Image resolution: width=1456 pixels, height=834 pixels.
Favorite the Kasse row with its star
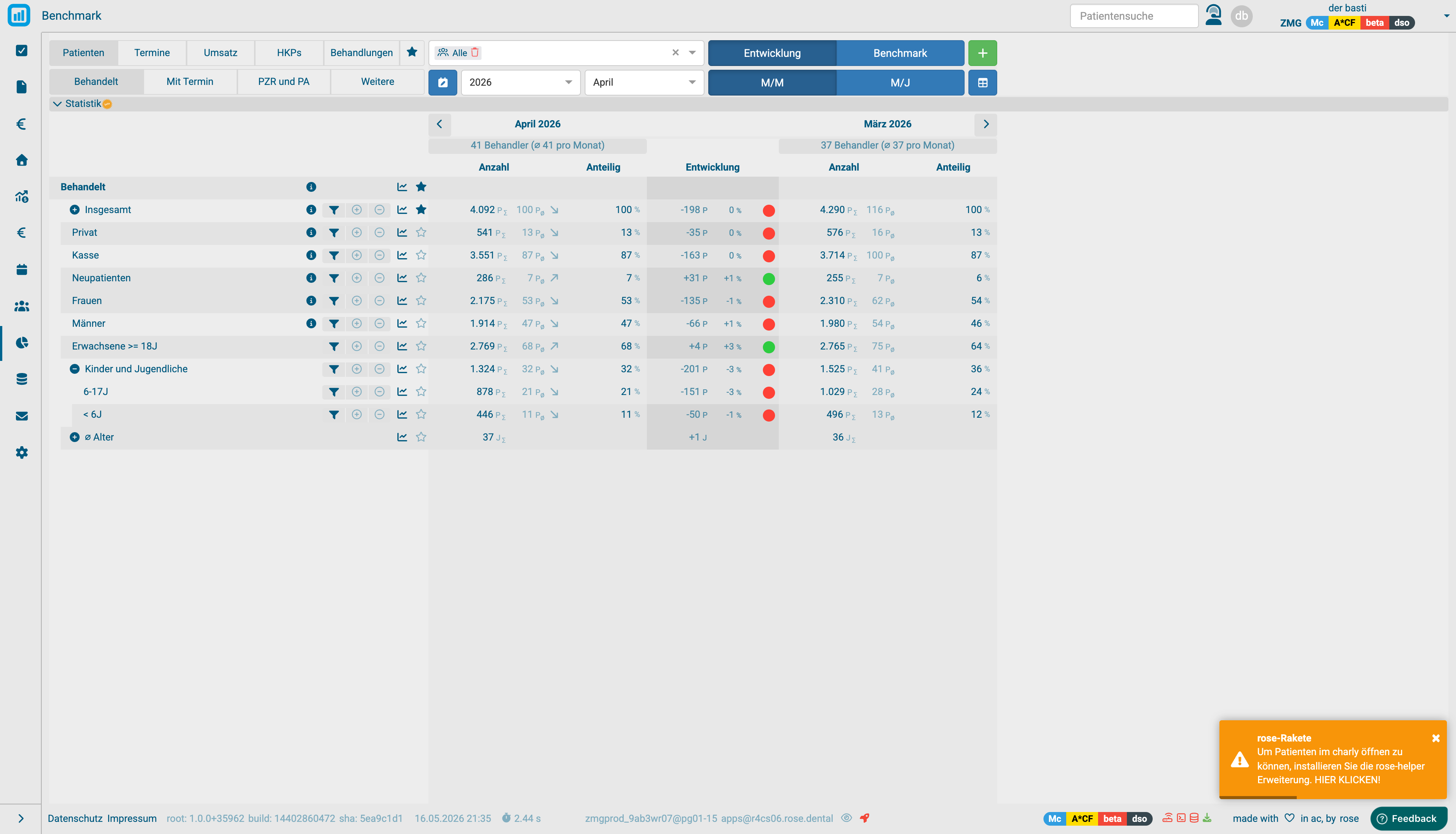(421, 255)
